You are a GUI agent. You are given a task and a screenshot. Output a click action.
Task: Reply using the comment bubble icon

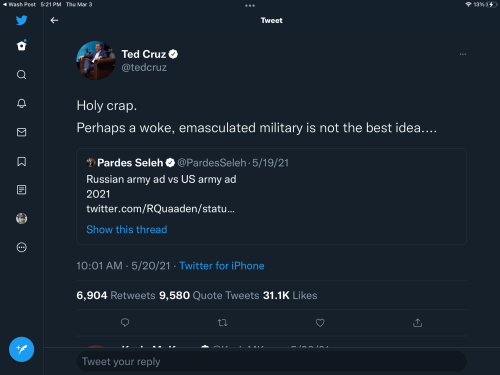click(x=125, y=323)
